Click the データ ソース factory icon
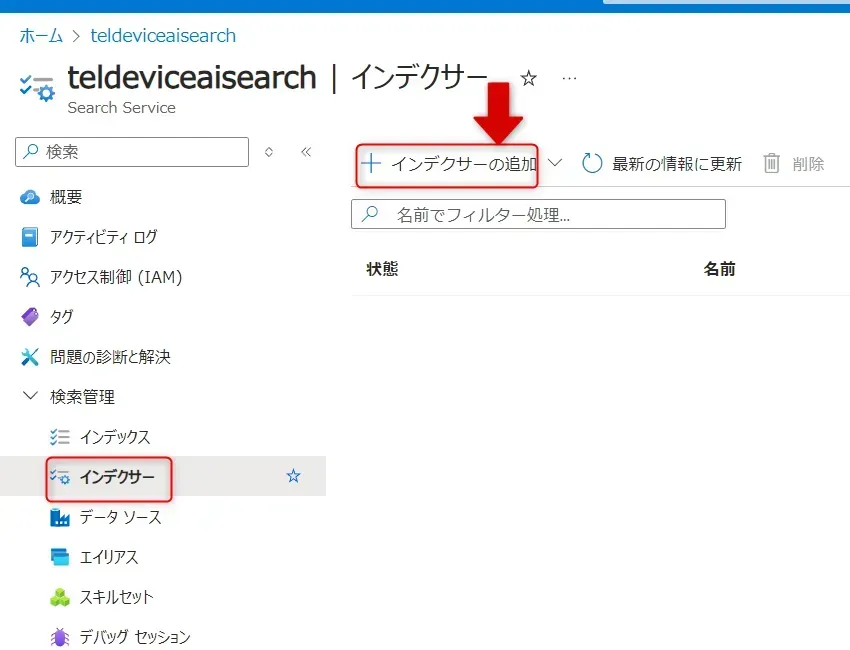Viewport: 850px width, 650px height. [60, 517]
